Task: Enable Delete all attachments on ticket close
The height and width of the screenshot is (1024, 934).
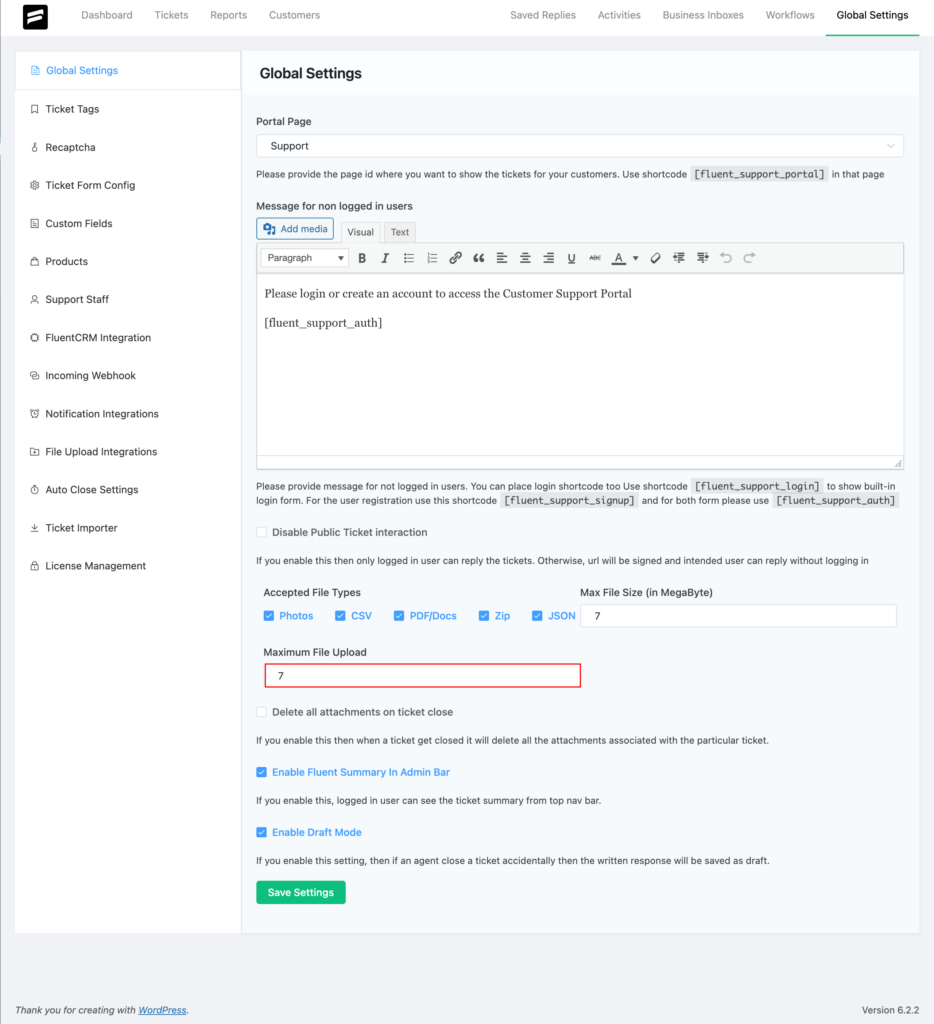Action: point(262,710)
